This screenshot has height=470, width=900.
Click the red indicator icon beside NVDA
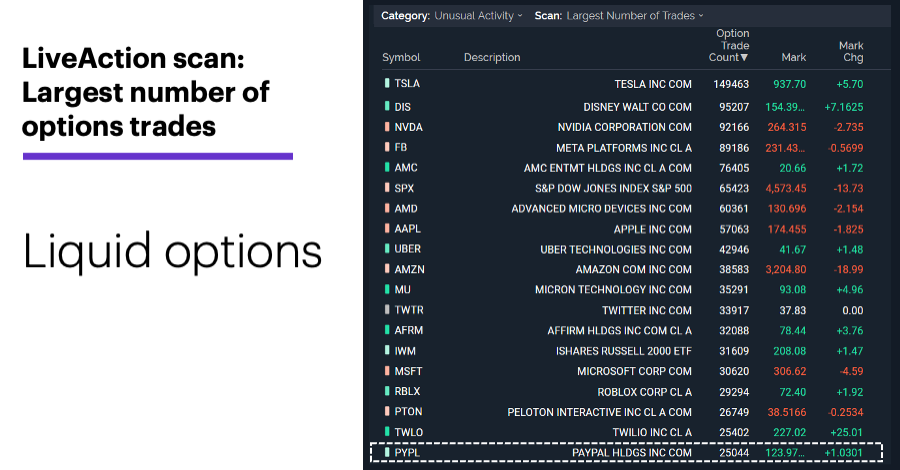point(387,127)
